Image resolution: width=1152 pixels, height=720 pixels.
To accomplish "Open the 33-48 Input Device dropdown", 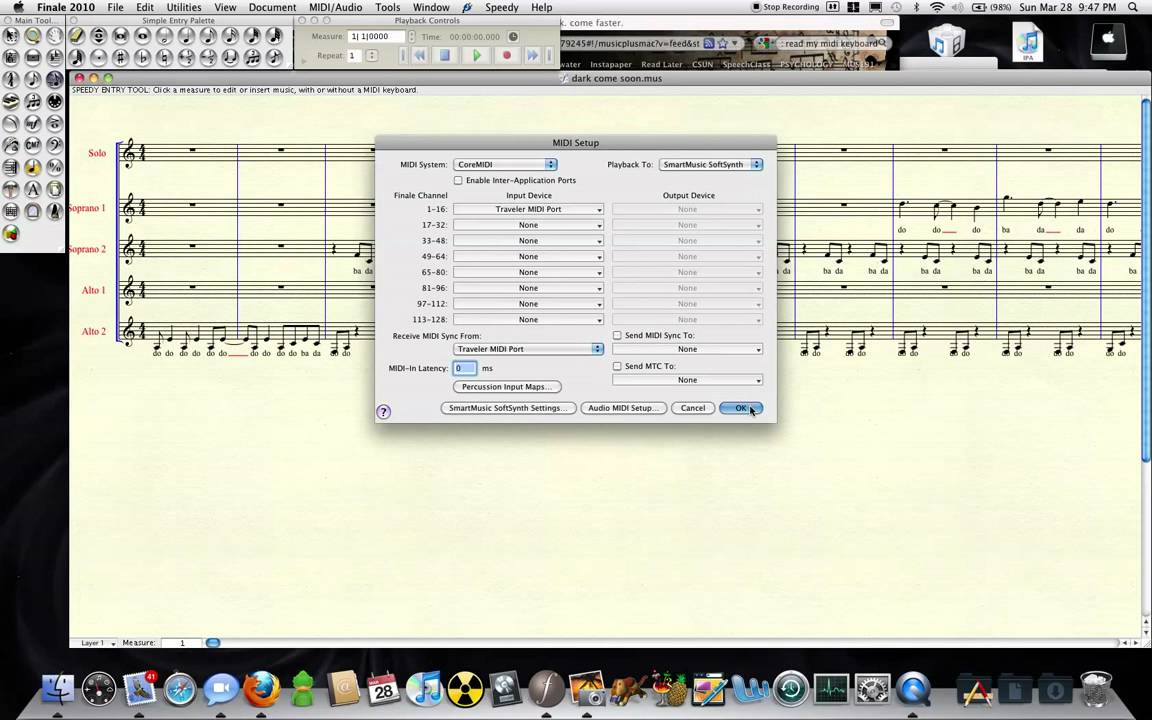I will point(528,241).
